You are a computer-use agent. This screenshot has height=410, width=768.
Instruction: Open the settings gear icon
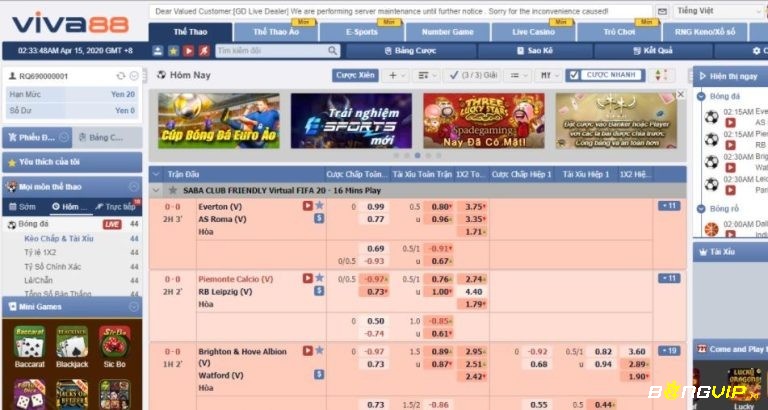pos(756,50)
